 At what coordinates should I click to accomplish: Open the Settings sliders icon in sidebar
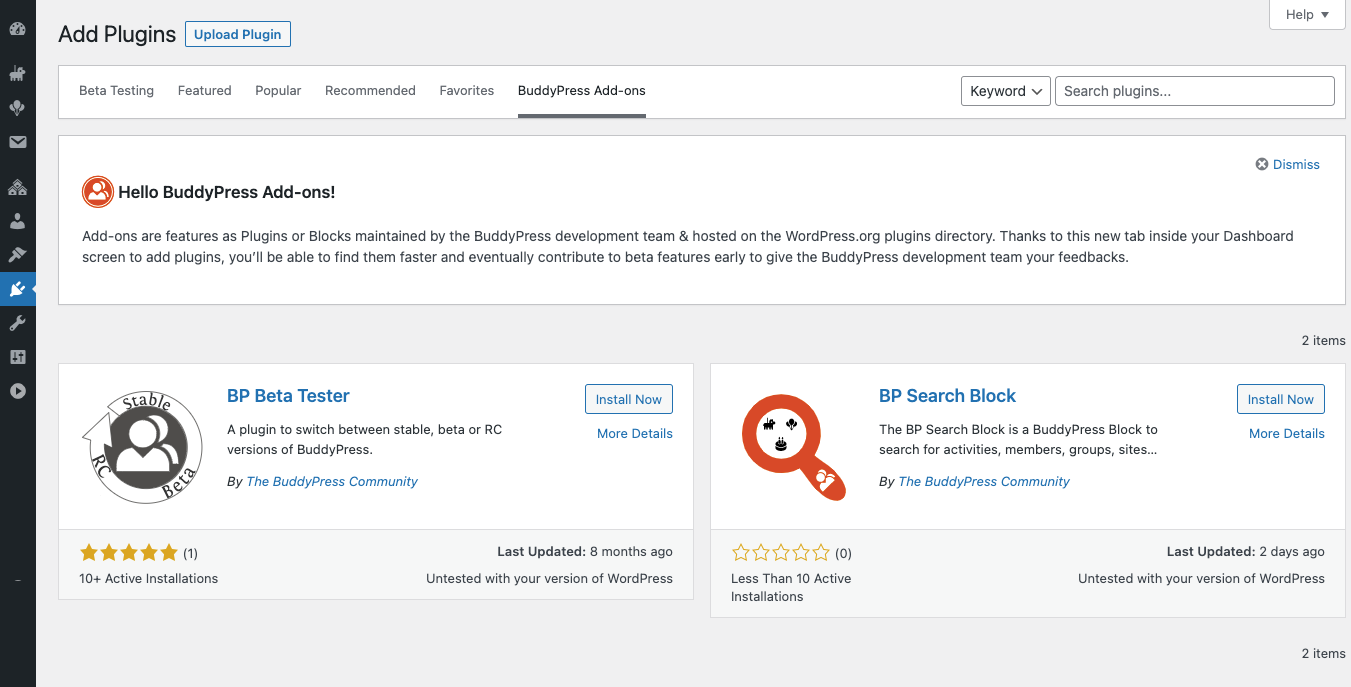(x=17, y=357)
